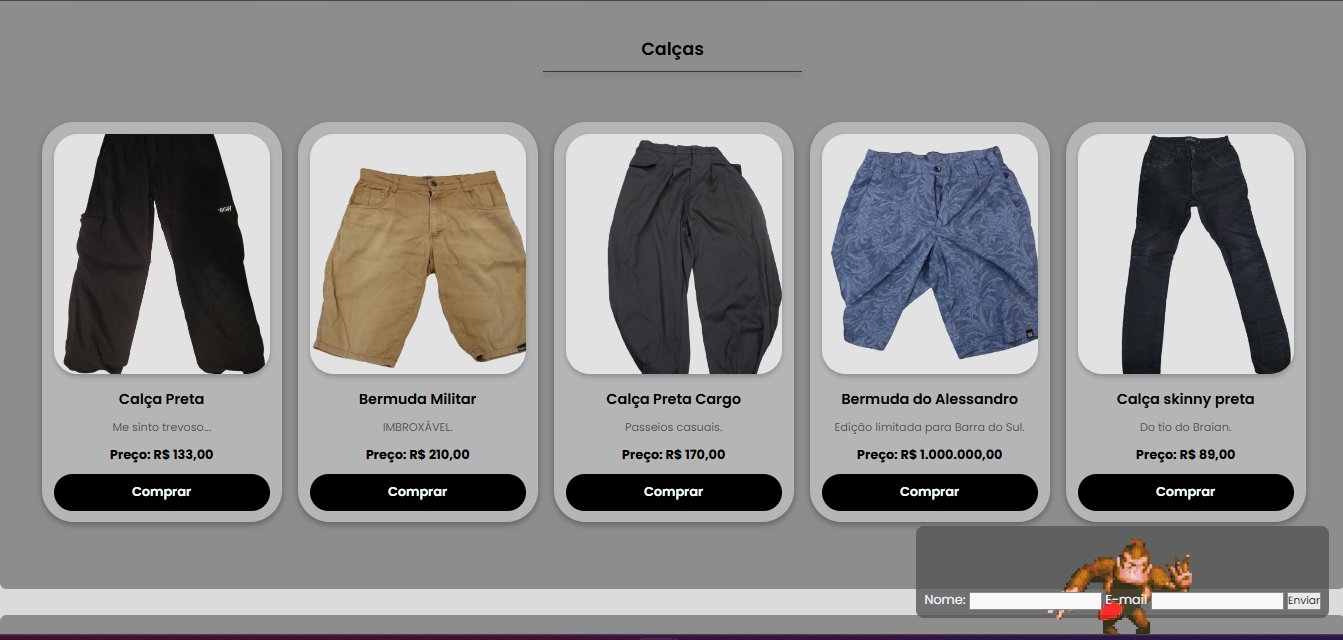Click Comprar under Bermuda do Alessandro
Screen dimensions: 1343x640
[x=930, y=492]
